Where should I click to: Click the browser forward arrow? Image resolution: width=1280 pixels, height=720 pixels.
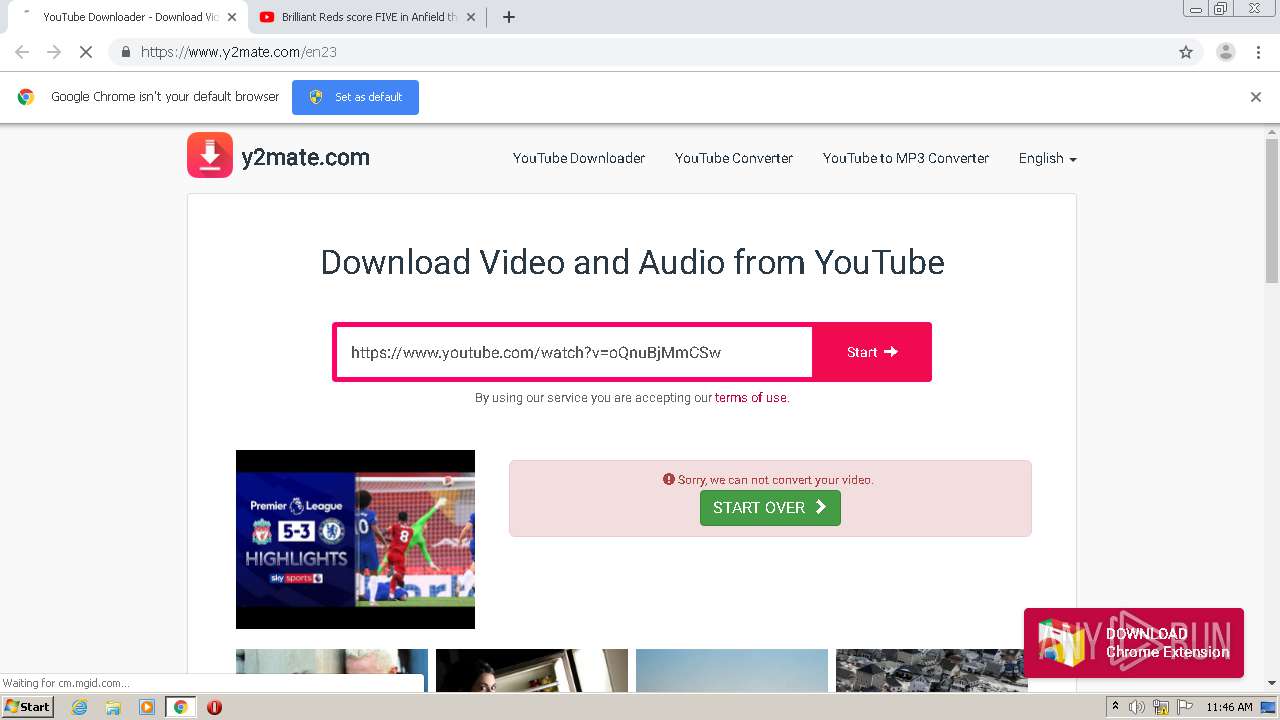[x=54, y=52]
